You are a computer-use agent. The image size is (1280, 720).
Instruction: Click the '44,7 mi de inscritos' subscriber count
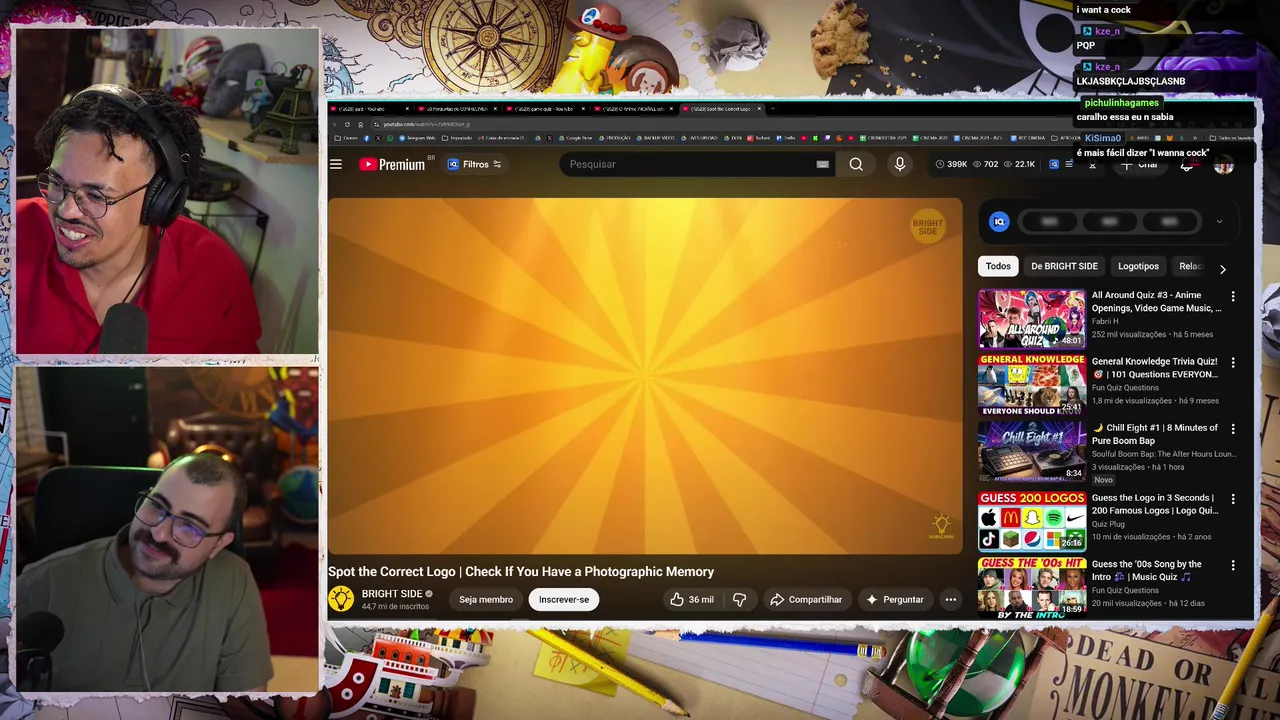coord(395,606)
